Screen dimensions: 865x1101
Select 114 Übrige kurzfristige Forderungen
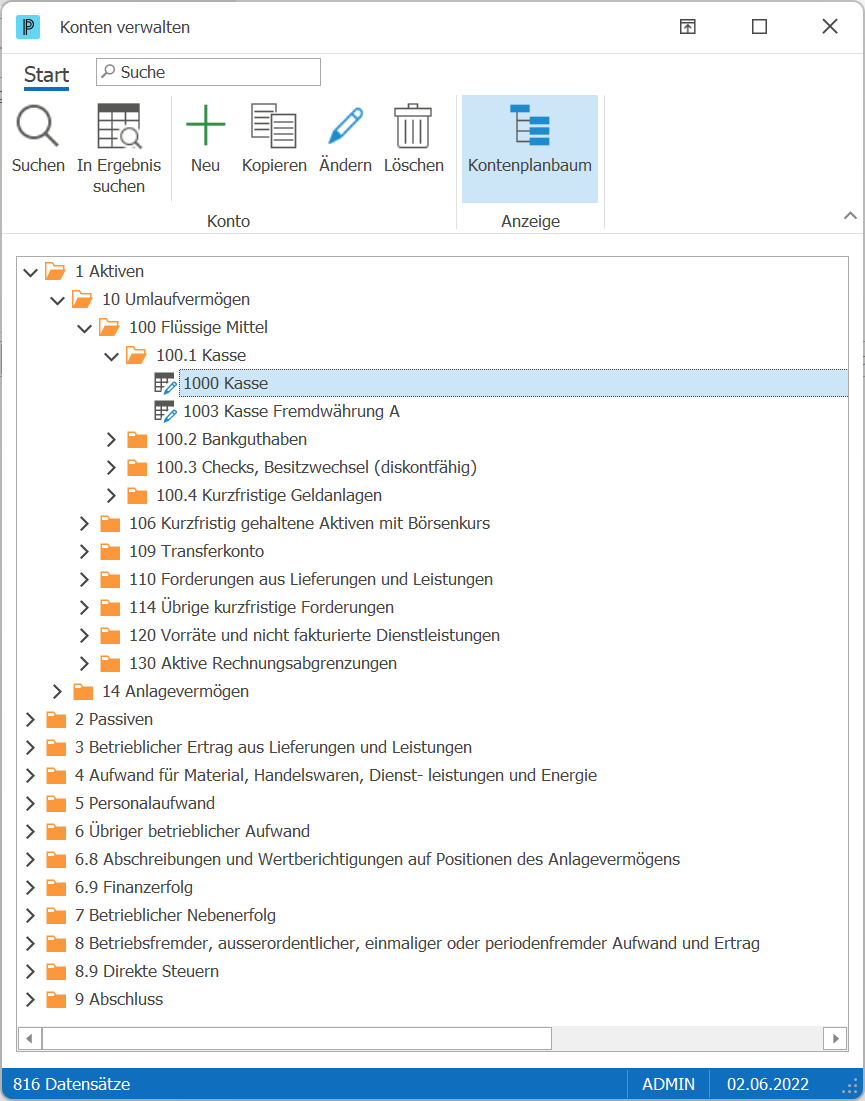(261, 607)
